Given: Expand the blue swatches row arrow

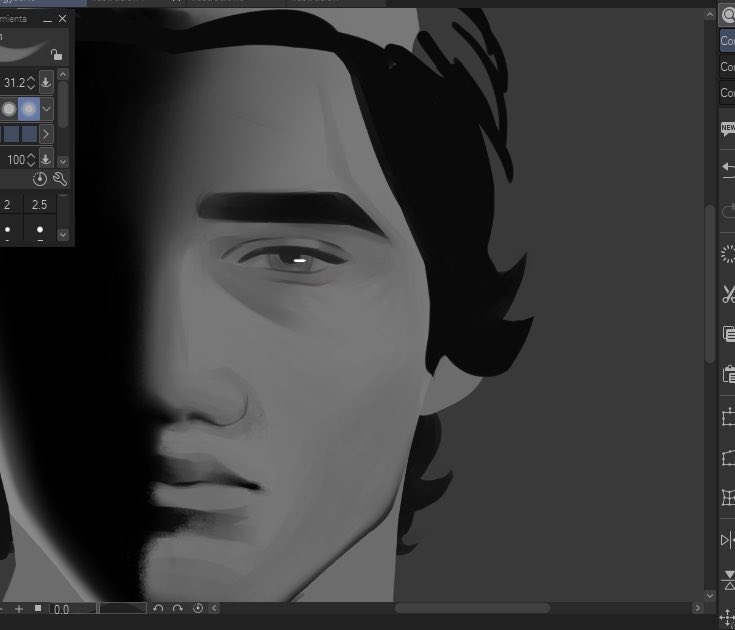Looking at the screenshot, I should [x=46, y=135].
